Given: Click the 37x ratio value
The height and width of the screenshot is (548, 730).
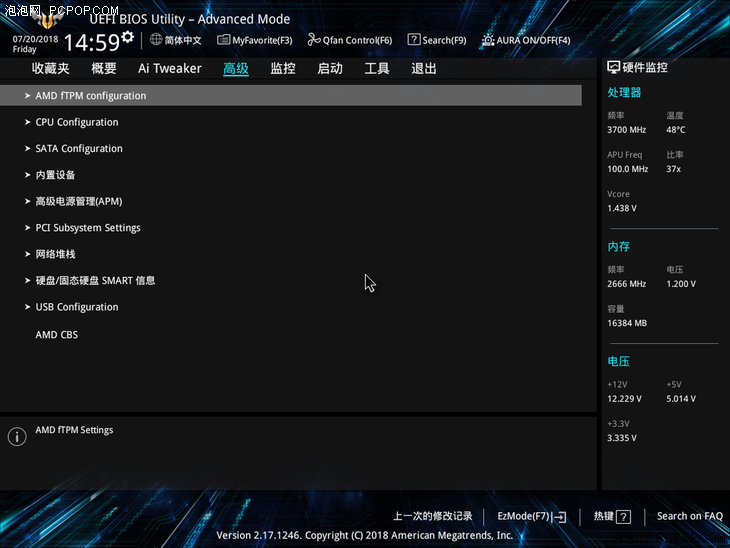Looking at the screenshot, I should [673, 169].
